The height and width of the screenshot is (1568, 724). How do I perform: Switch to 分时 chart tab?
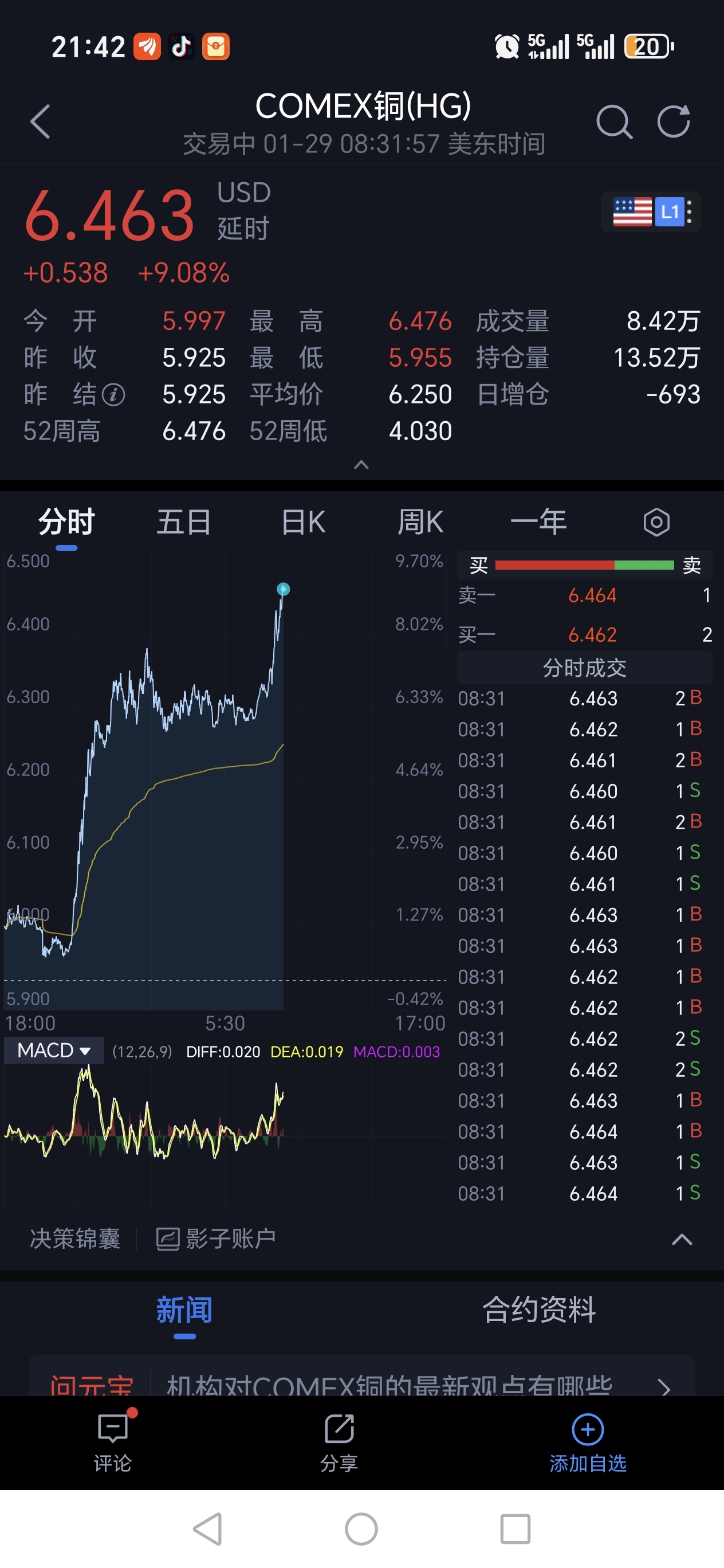66,522
